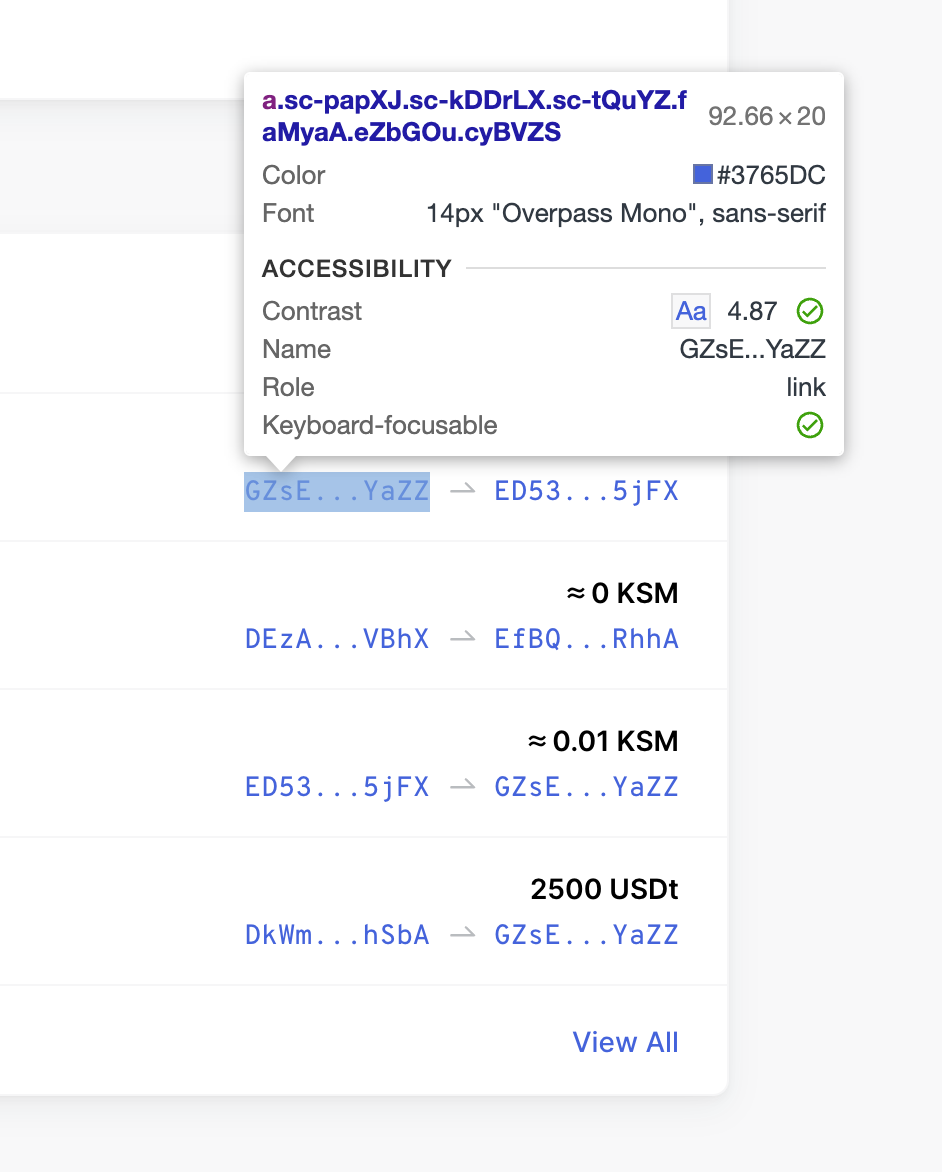Open the EfBQ...RhhA recipient link

586,638
